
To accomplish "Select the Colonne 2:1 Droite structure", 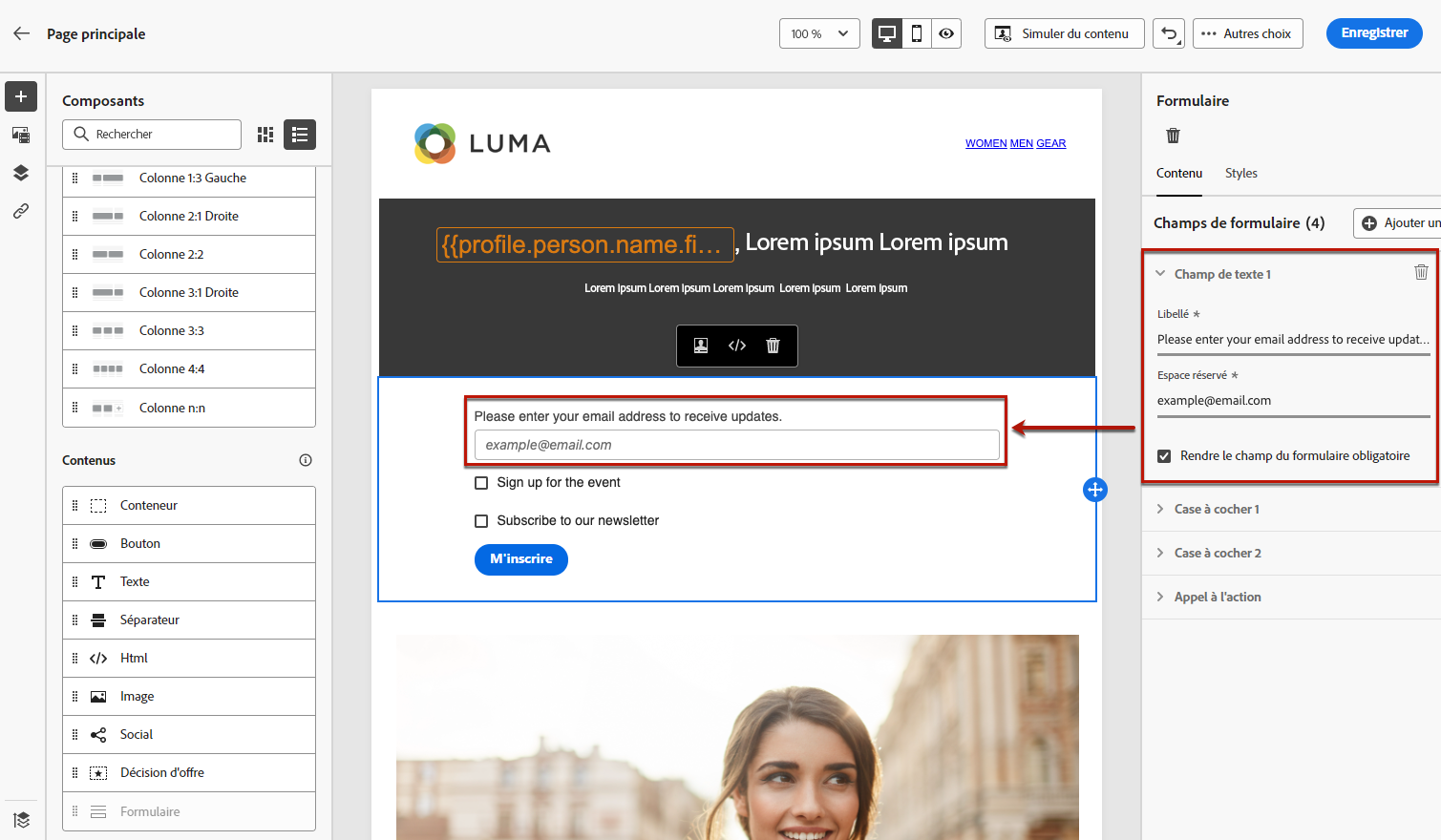I will 189,217.
